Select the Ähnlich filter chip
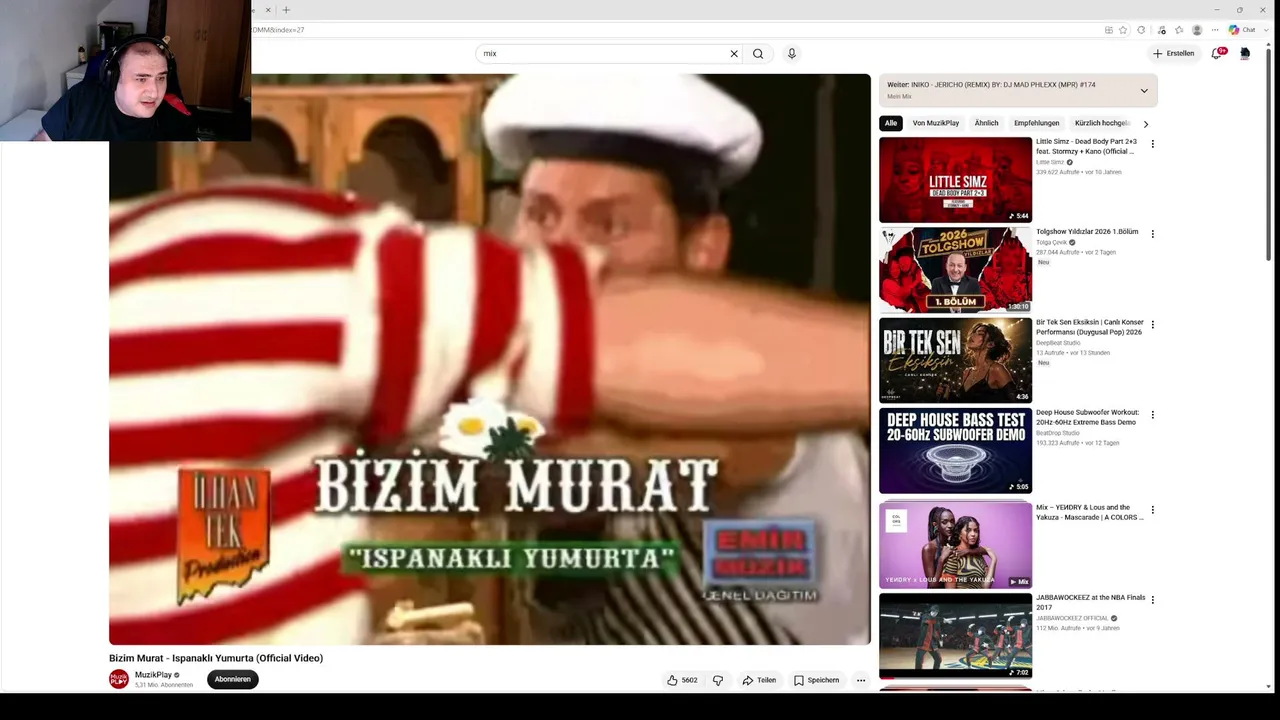 pyautogui.click(x=987, y=123)
